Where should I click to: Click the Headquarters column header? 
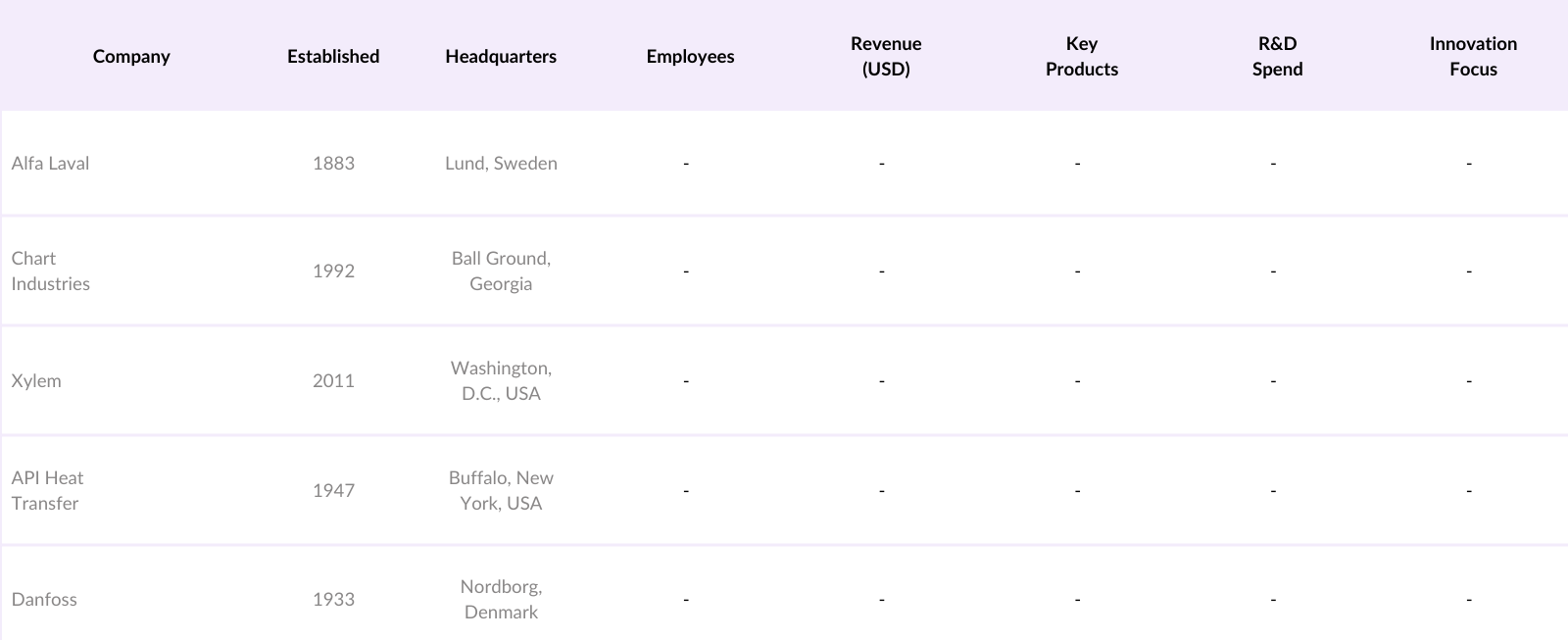(x=501, y=57)
